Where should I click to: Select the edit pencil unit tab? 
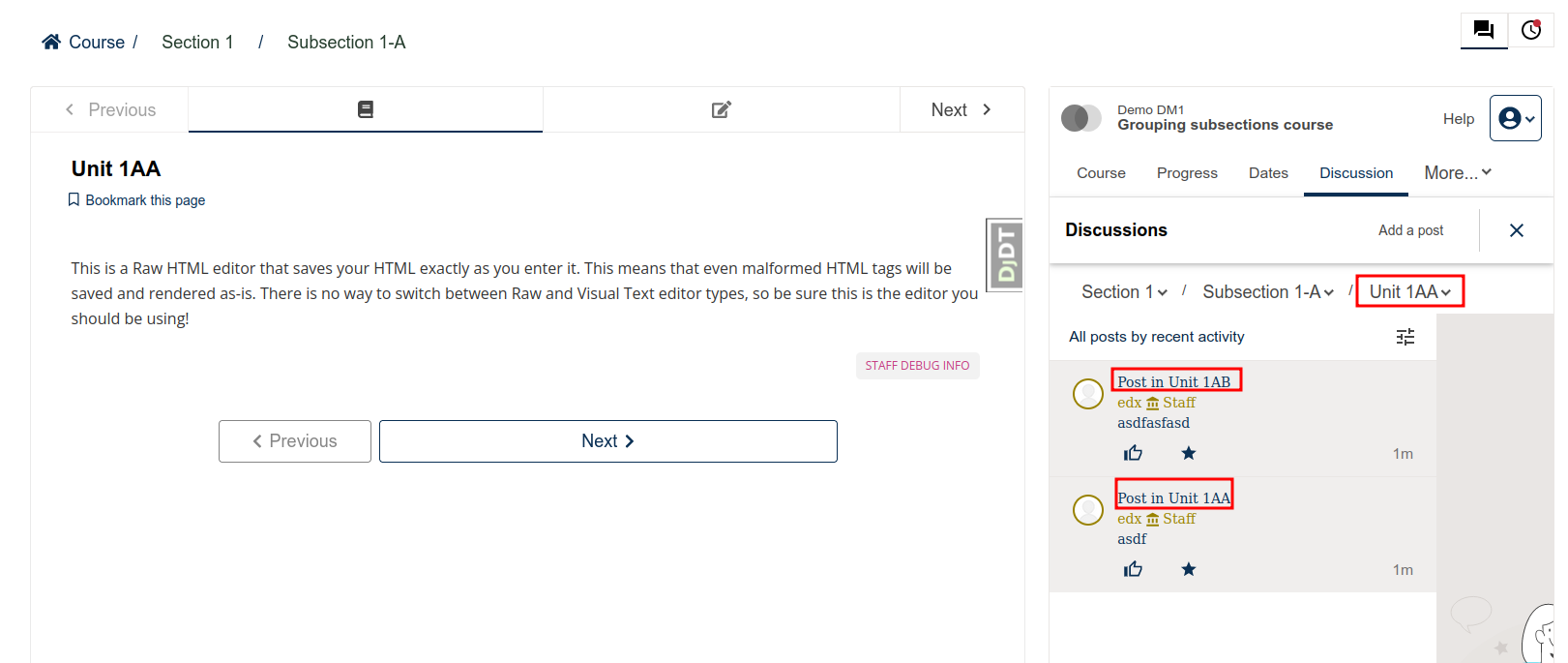coord(722,109)
